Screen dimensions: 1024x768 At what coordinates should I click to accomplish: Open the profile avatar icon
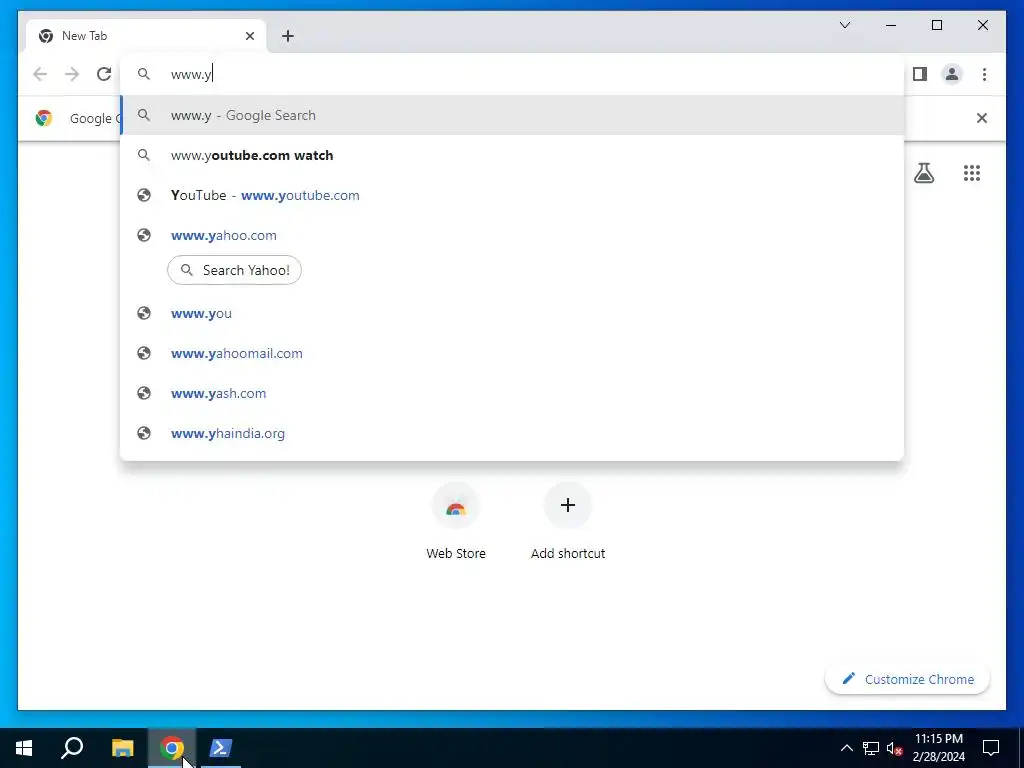tap(952, 74)
